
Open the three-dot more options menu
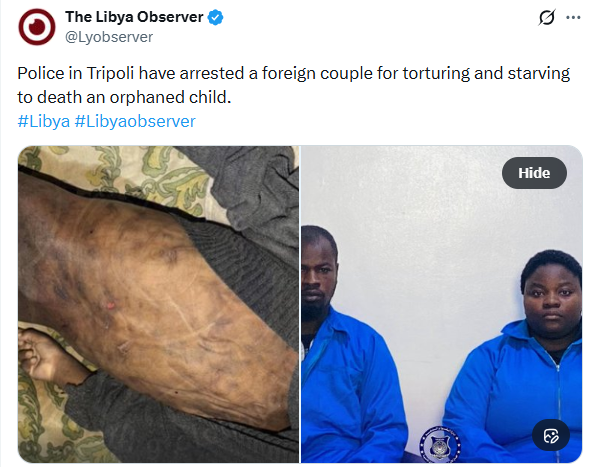coord(573,17)
